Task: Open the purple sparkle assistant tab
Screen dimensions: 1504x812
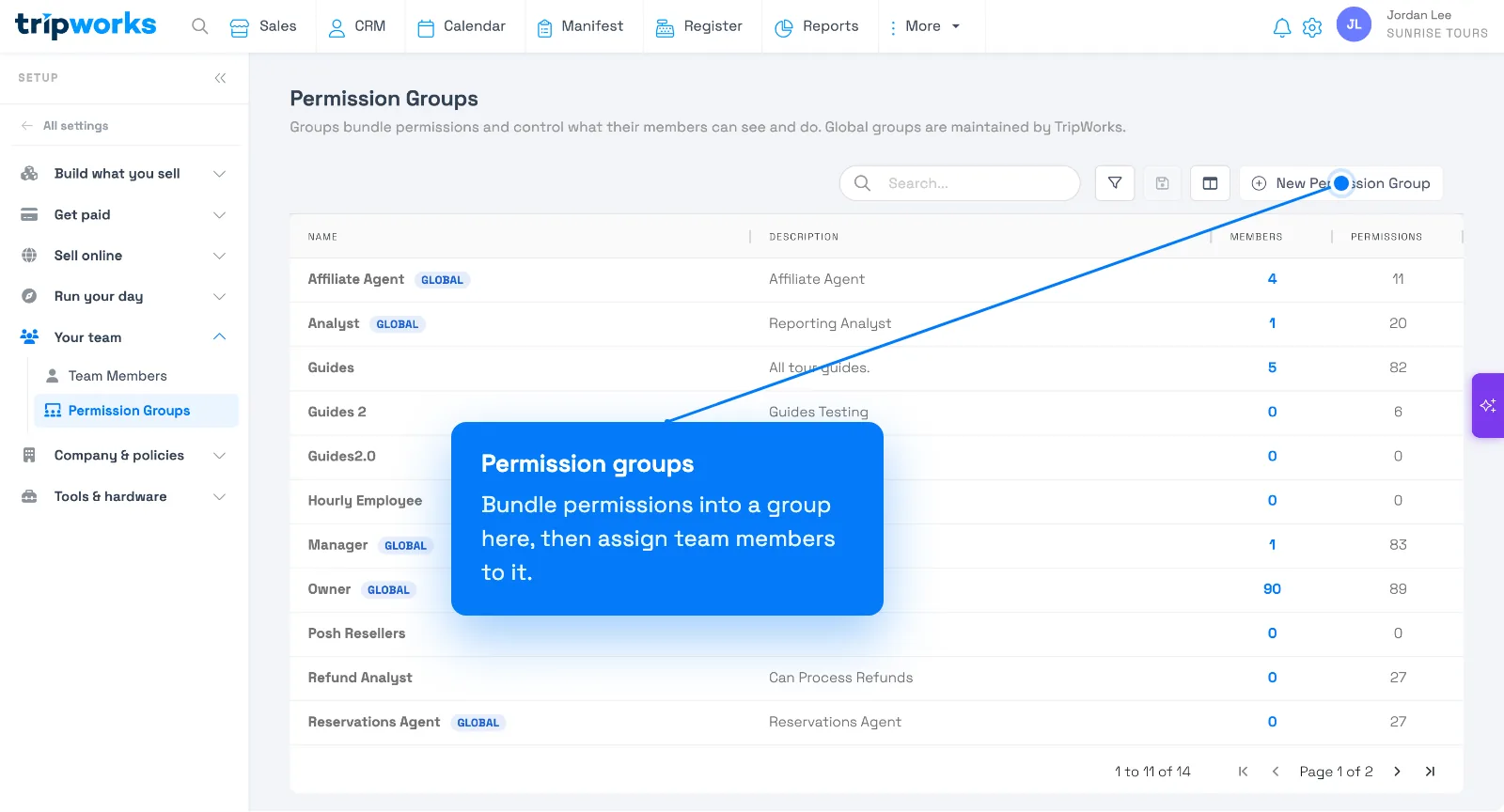Action: 1488,405
